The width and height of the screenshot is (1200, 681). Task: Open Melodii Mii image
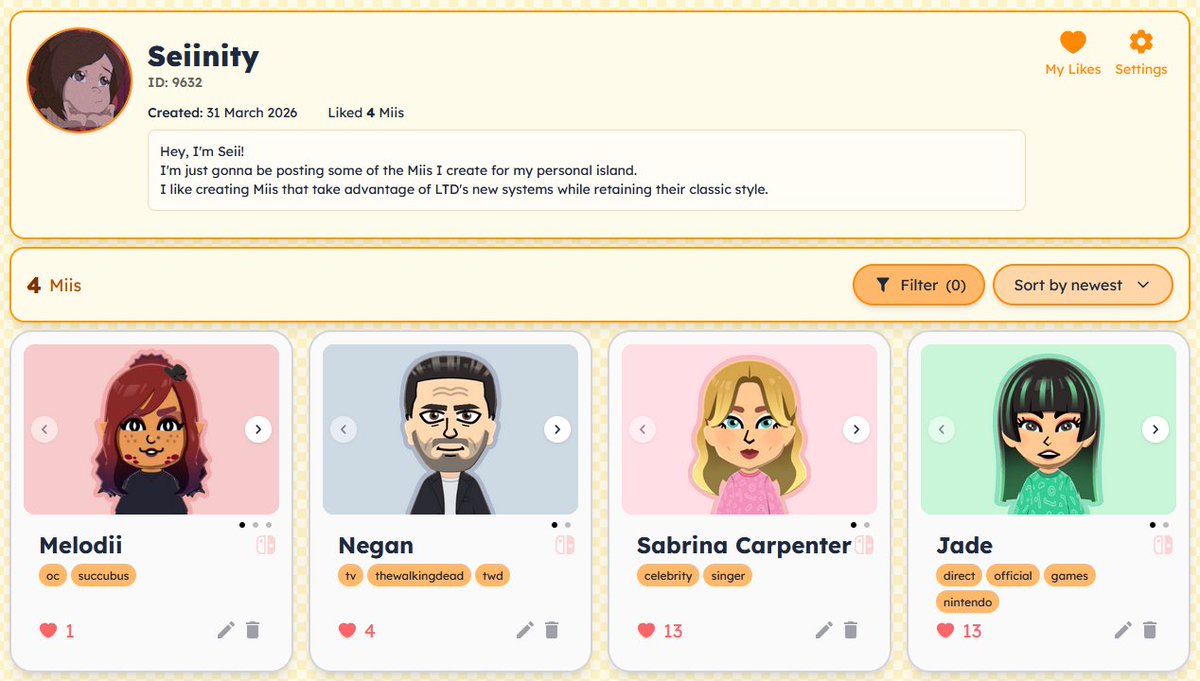pyautogui.click(x=151, y=429)
